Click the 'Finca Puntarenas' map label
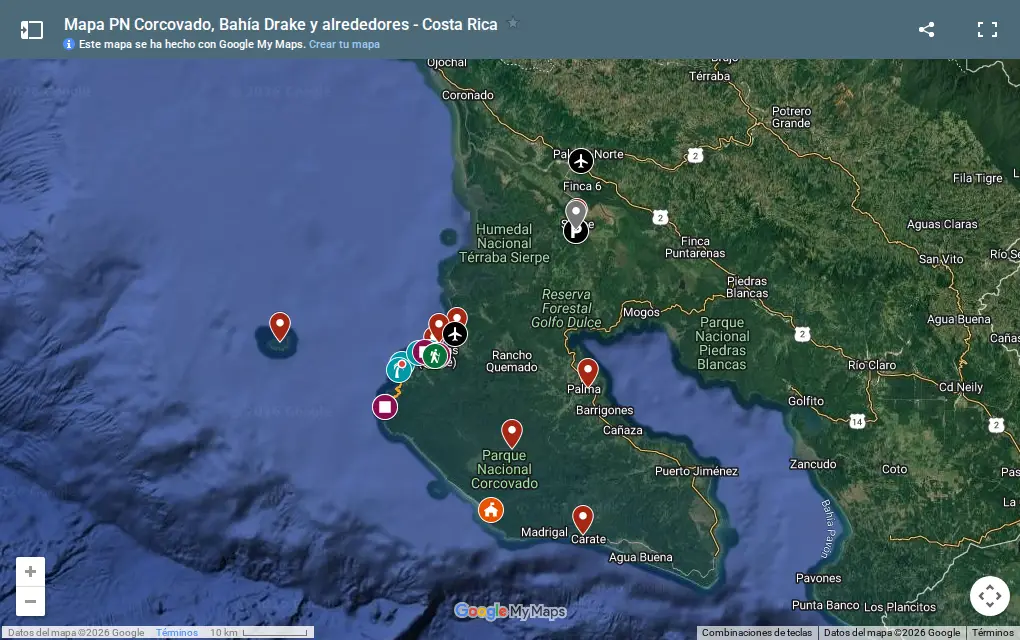Image resolution: width=1020 pixels, height=640 pixels. [x=695, y=247]
